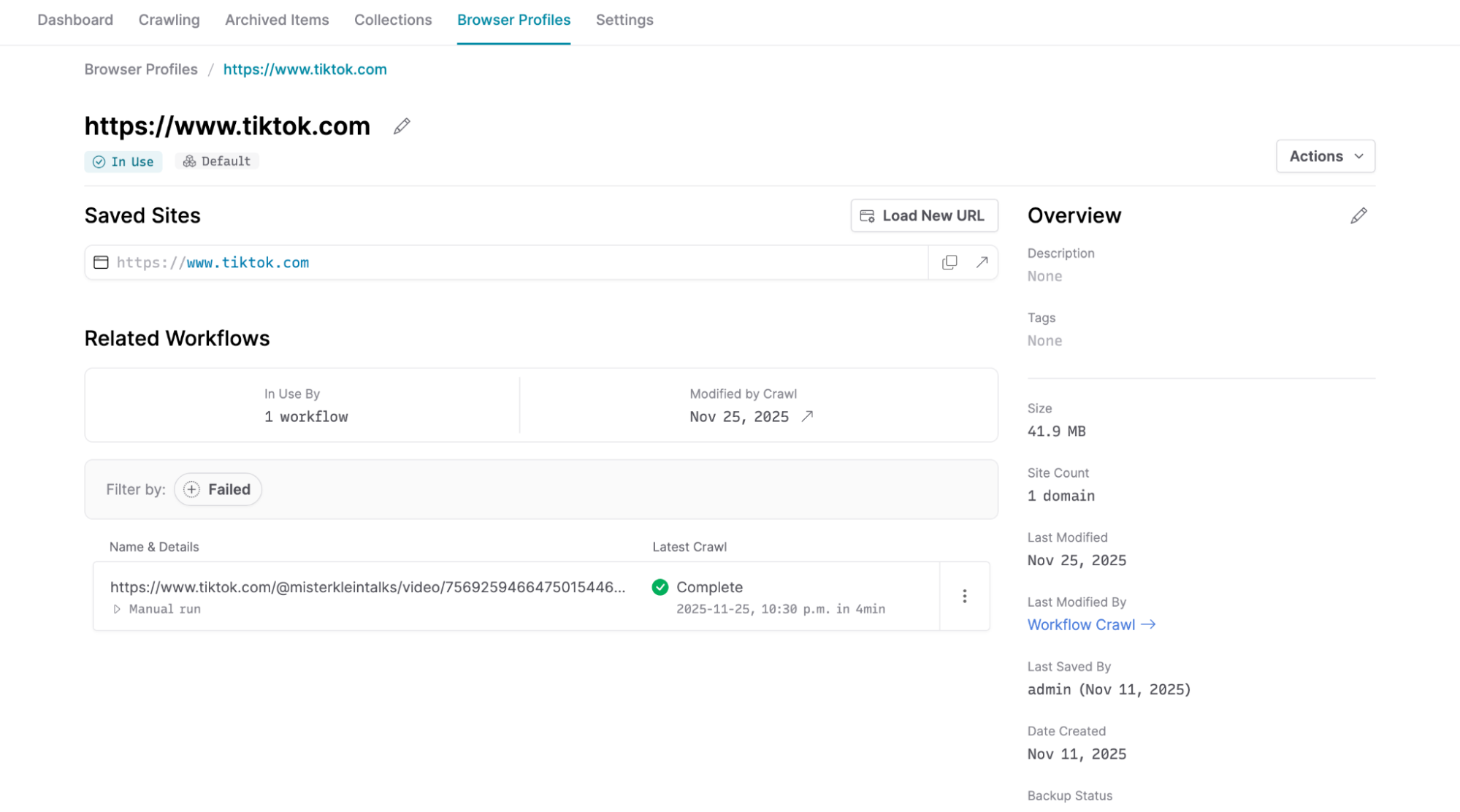
Task: Toggle the Failed filter
Action: (218, 489)
